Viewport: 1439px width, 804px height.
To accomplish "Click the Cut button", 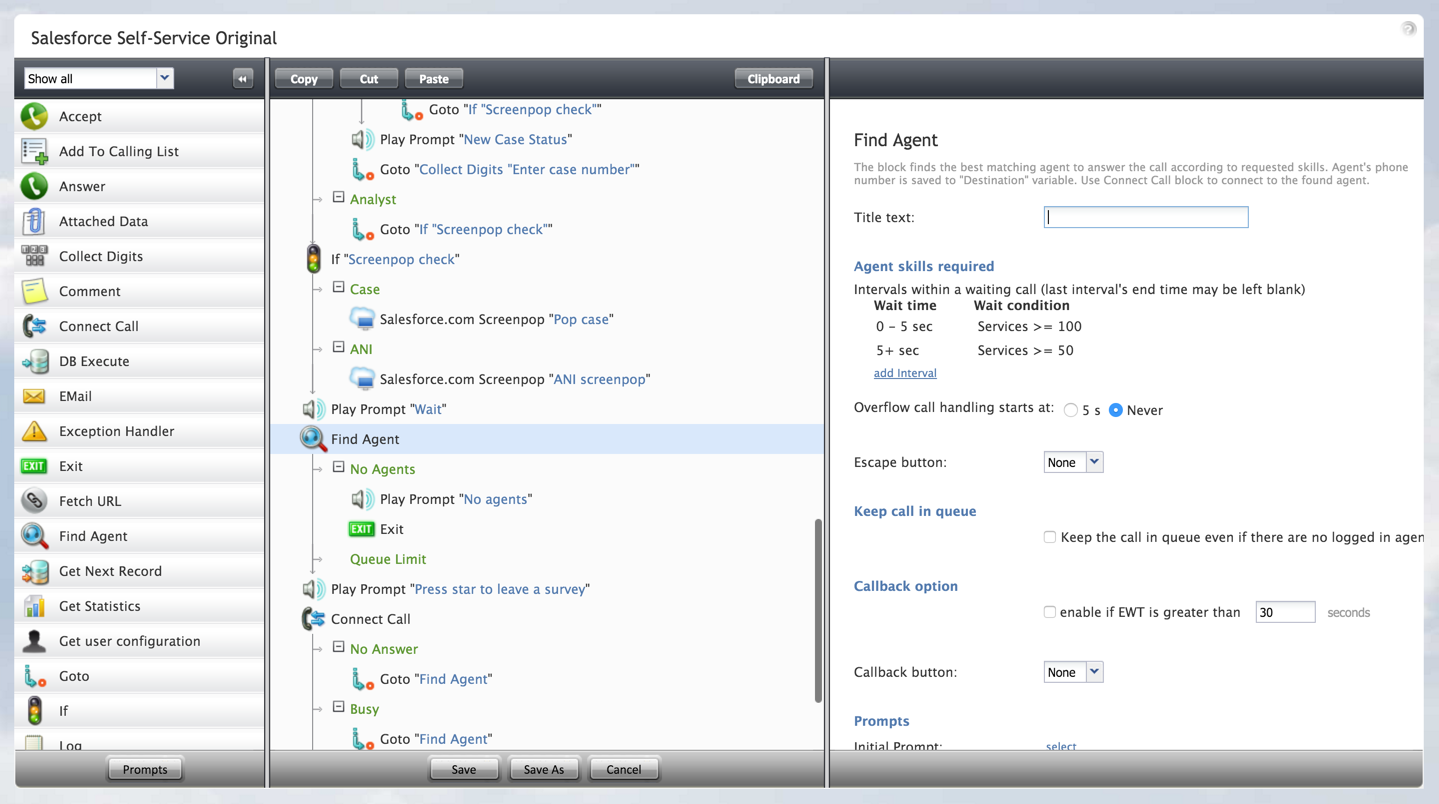I will coord(369,78).
